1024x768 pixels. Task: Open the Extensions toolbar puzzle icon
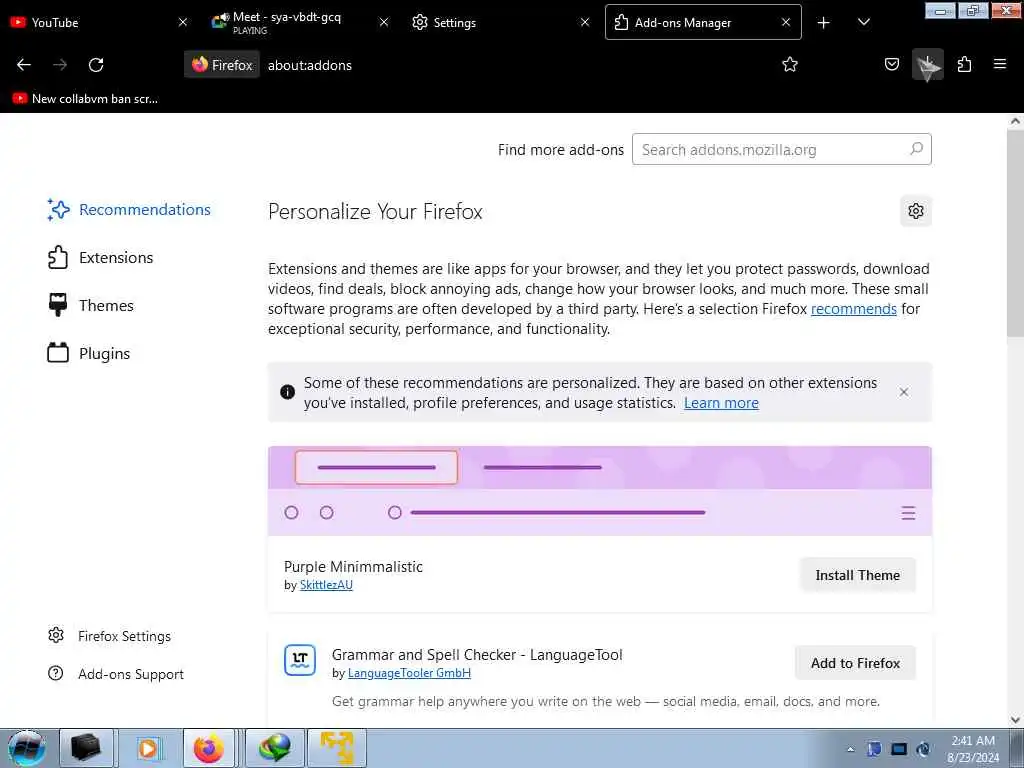[x=964, y=65]
